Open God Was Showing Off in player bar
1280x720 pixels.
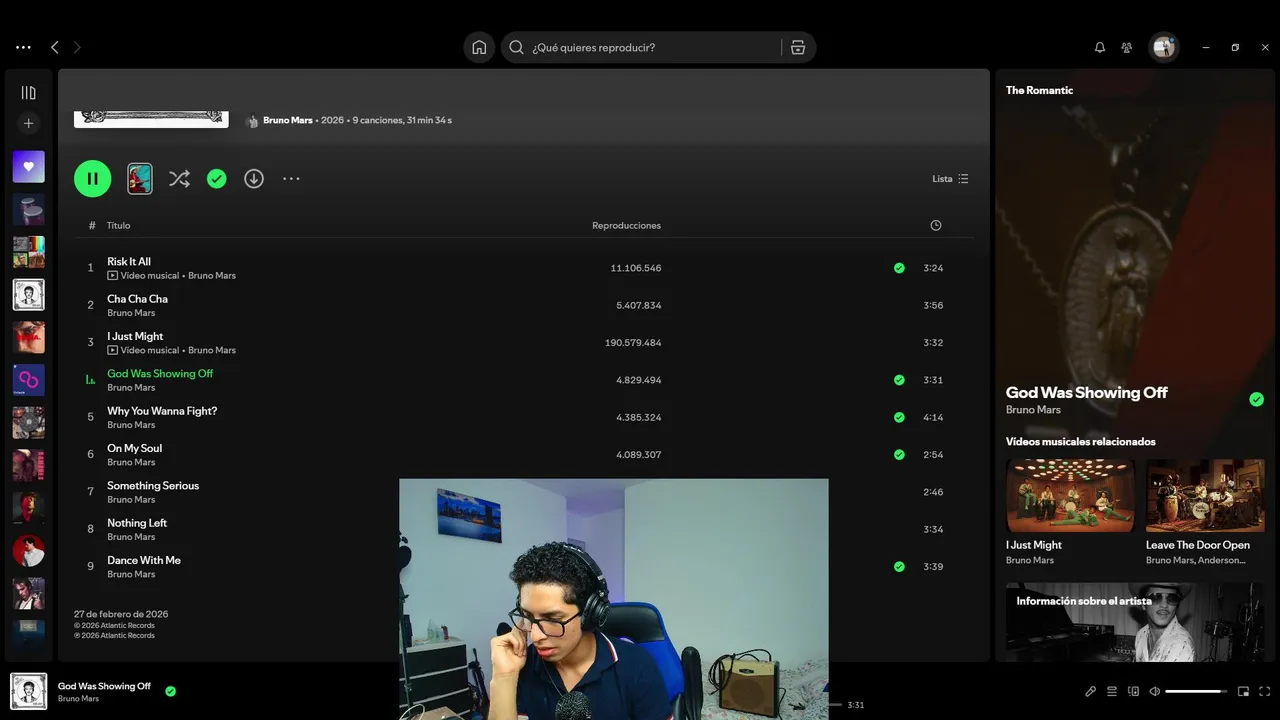point(104,686)
